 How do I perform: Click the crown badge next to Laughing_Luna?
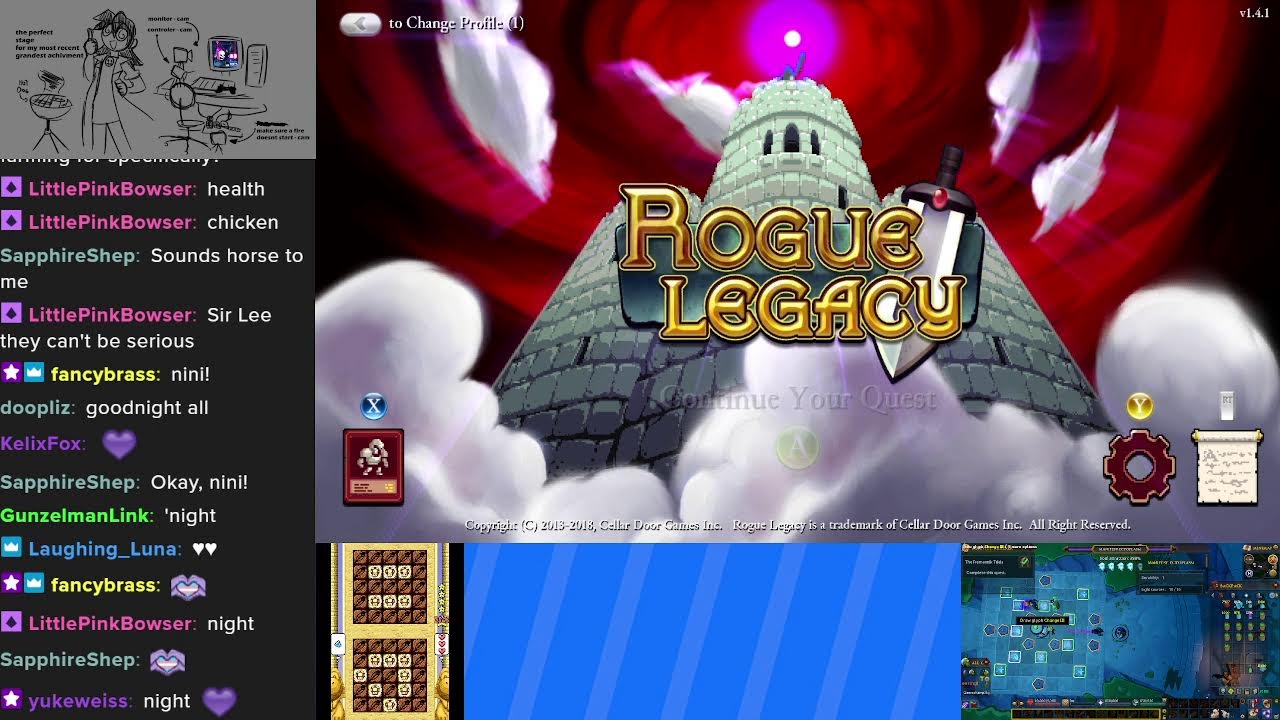click(11, 548)
